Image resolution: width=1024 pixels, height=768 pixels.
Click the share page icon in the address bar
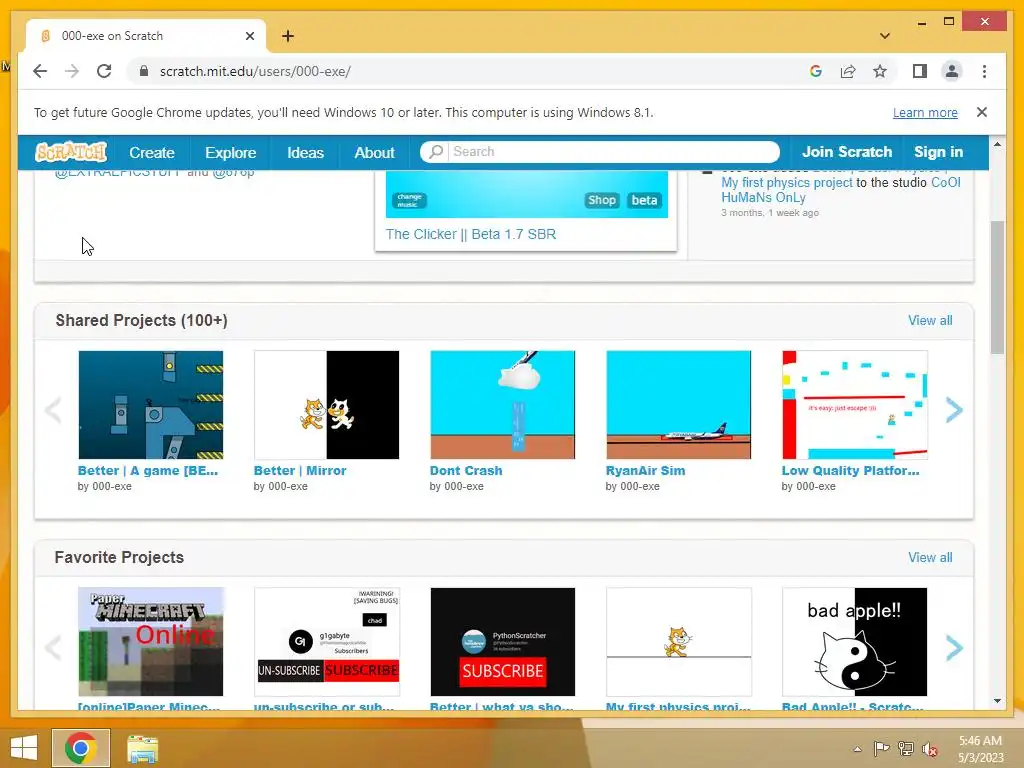pyautogui.click(x=848, y=71)
